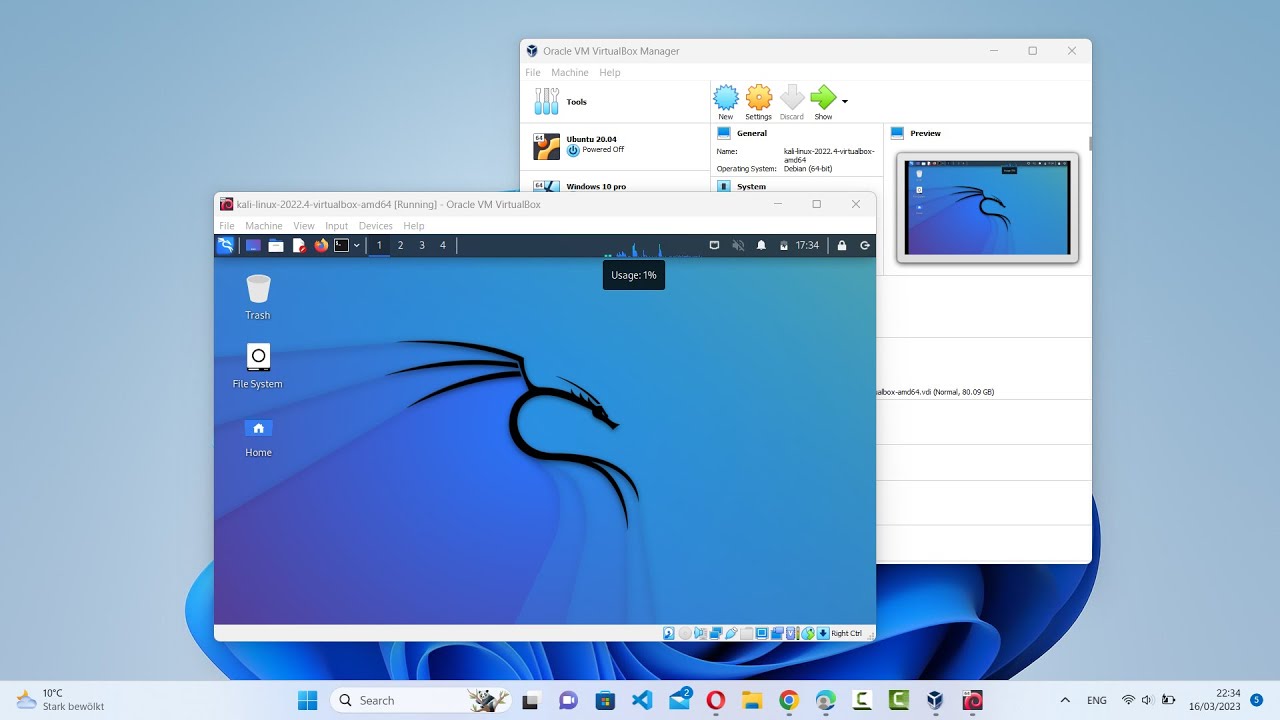Image resolution: width=1280 pixels, height=720 pixels.
Task: Click General section header in VM details
Action: click(752, 133)
